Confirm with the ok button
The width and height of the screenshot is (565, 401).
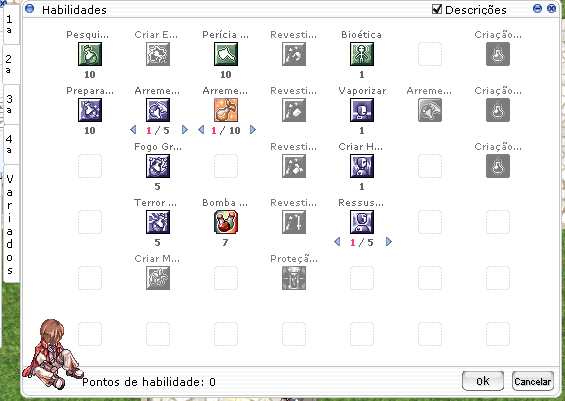[483, 381]
